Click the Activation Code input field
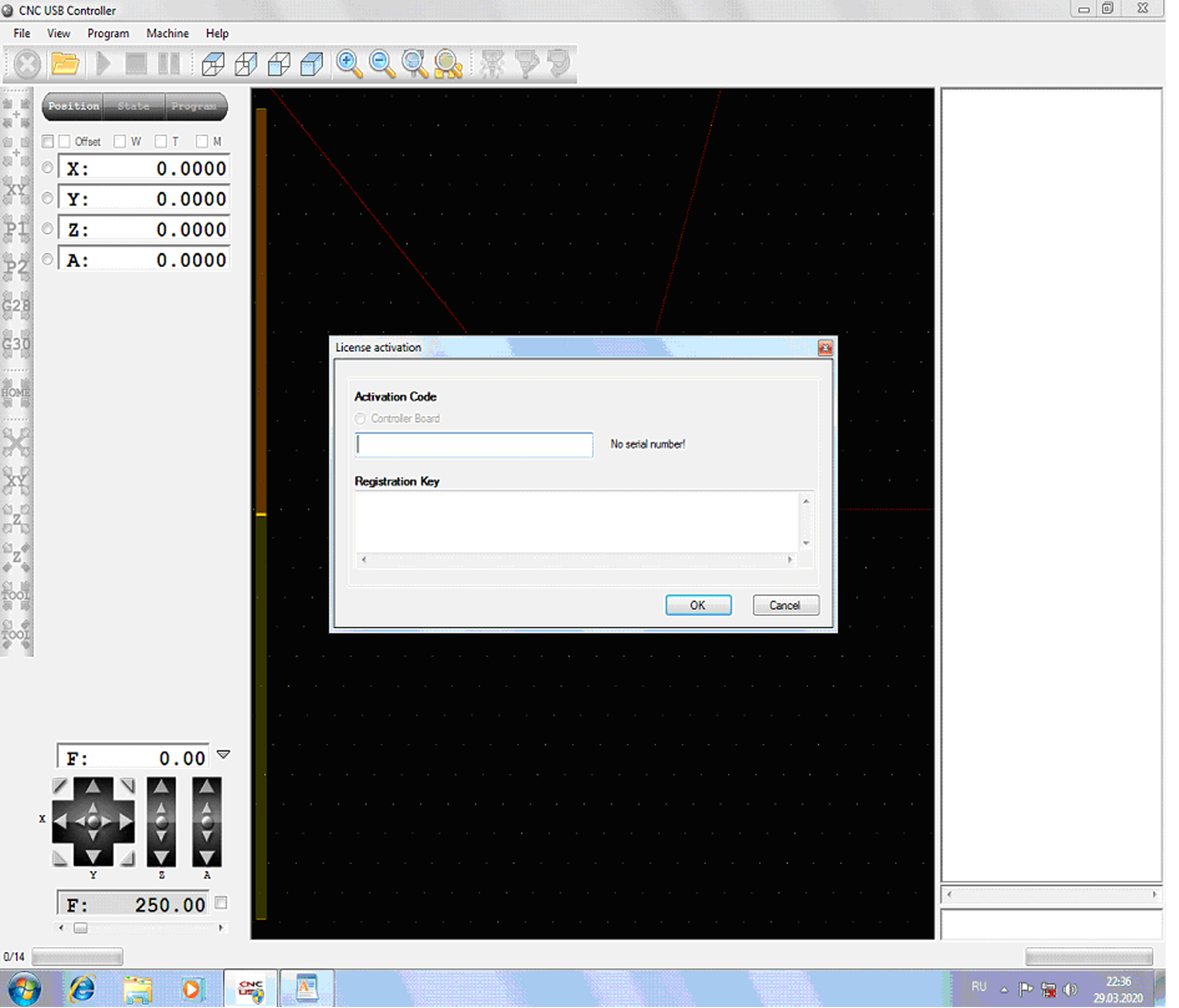 474,445
